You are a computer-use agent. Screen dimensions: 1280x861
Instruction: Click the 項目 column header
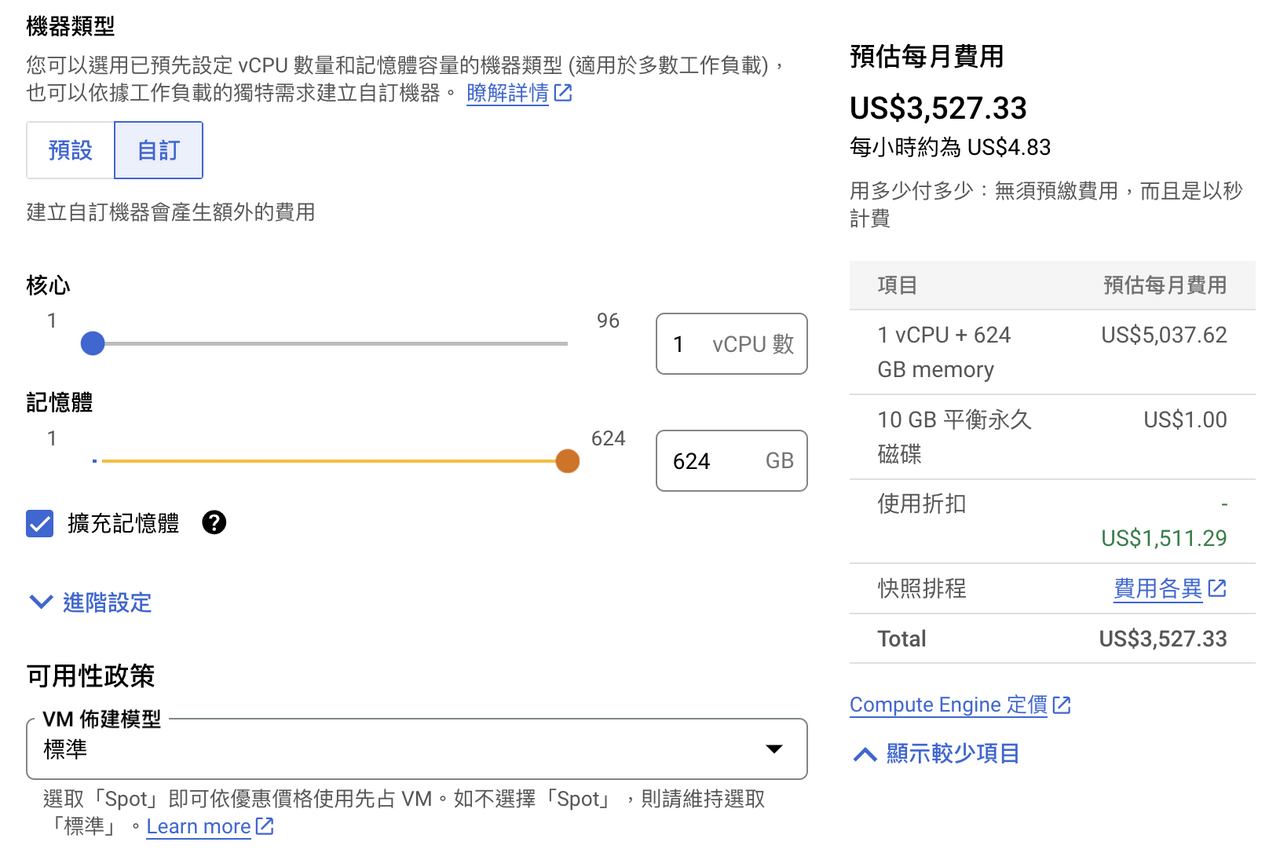coord(897,285)
